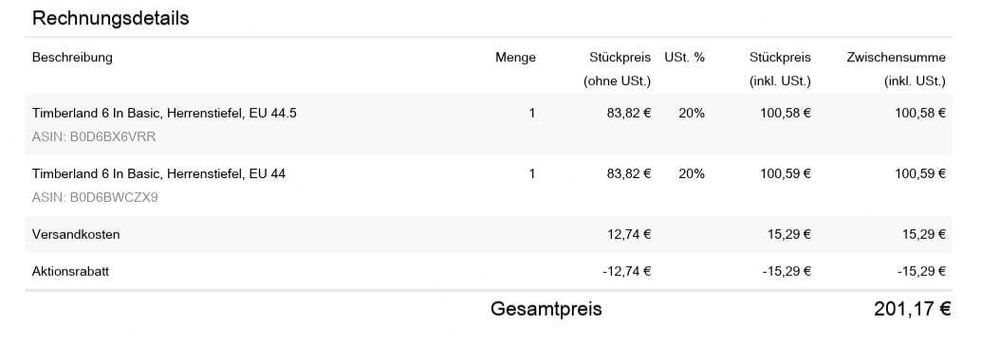Image resolution: width=1000 pixels, height=362 pixels.
Task: Click the Versandkosten 12,74 € net price
Action: pyautogui.click(x=629, y=235)
